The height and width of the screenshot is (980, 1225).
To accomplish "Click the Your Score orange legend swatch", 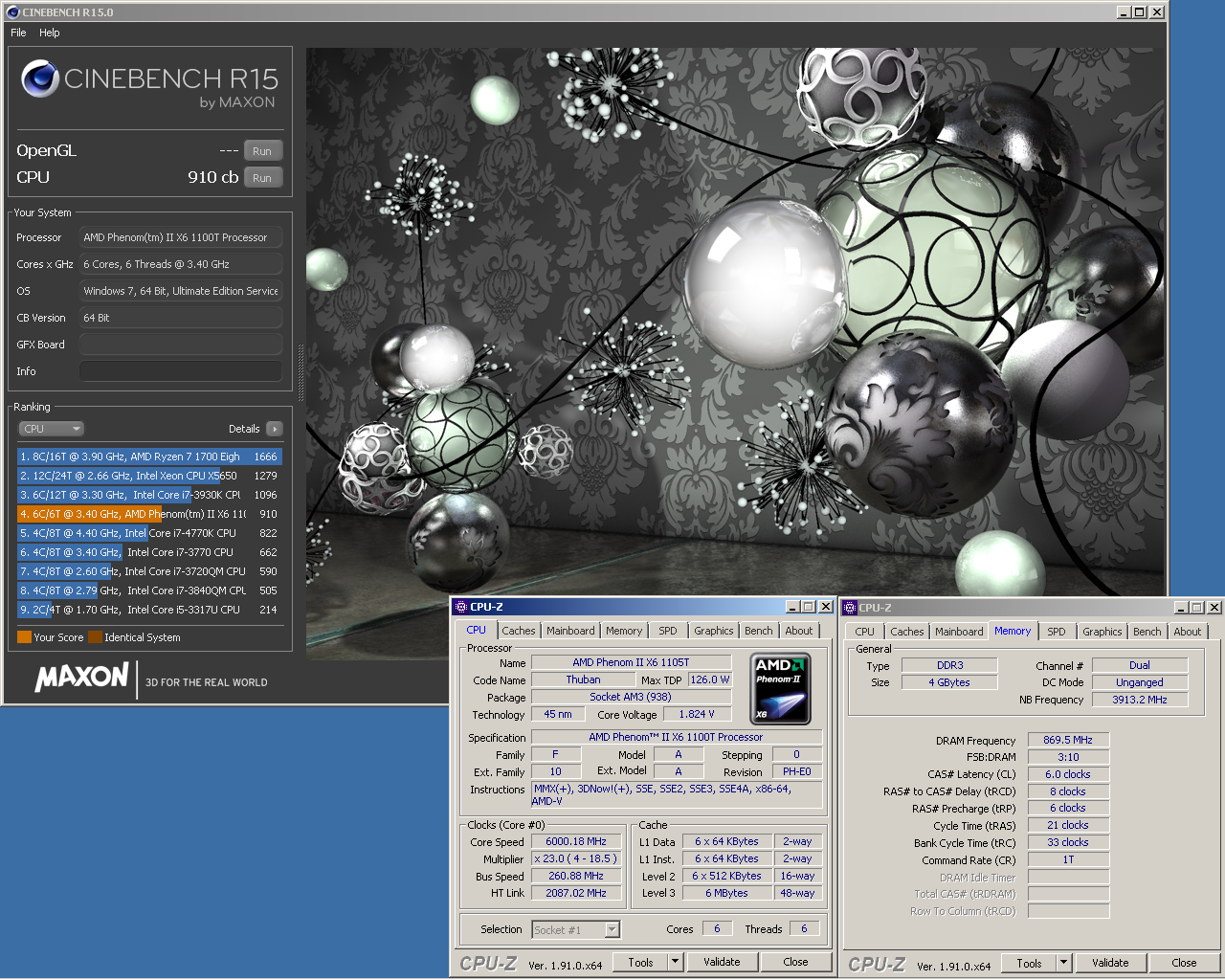I will (x=25, y=637).
